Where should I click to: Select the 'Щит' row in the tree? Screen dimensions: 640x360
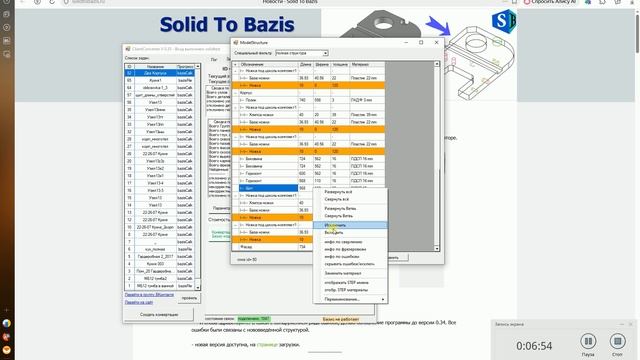coord(268,188)
